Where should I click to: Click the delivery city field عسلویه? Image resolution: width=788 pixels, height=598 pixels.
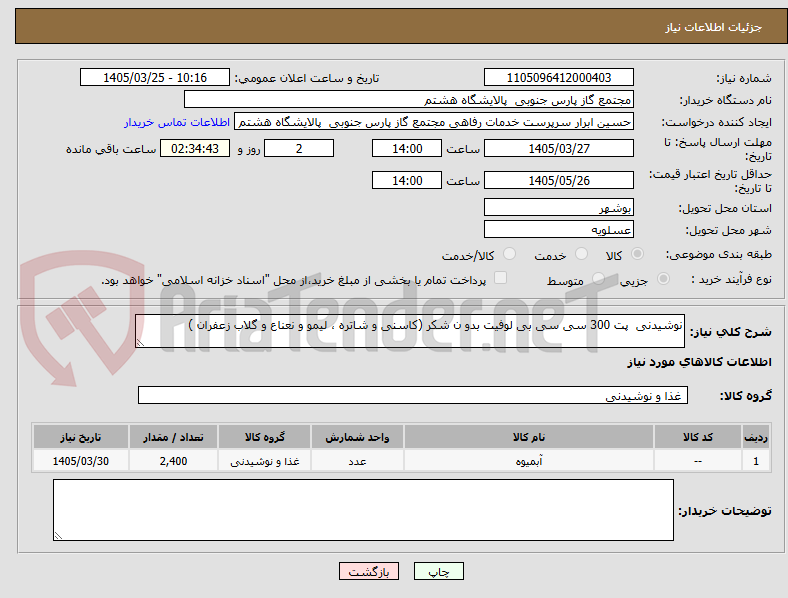tap(559, 230)
